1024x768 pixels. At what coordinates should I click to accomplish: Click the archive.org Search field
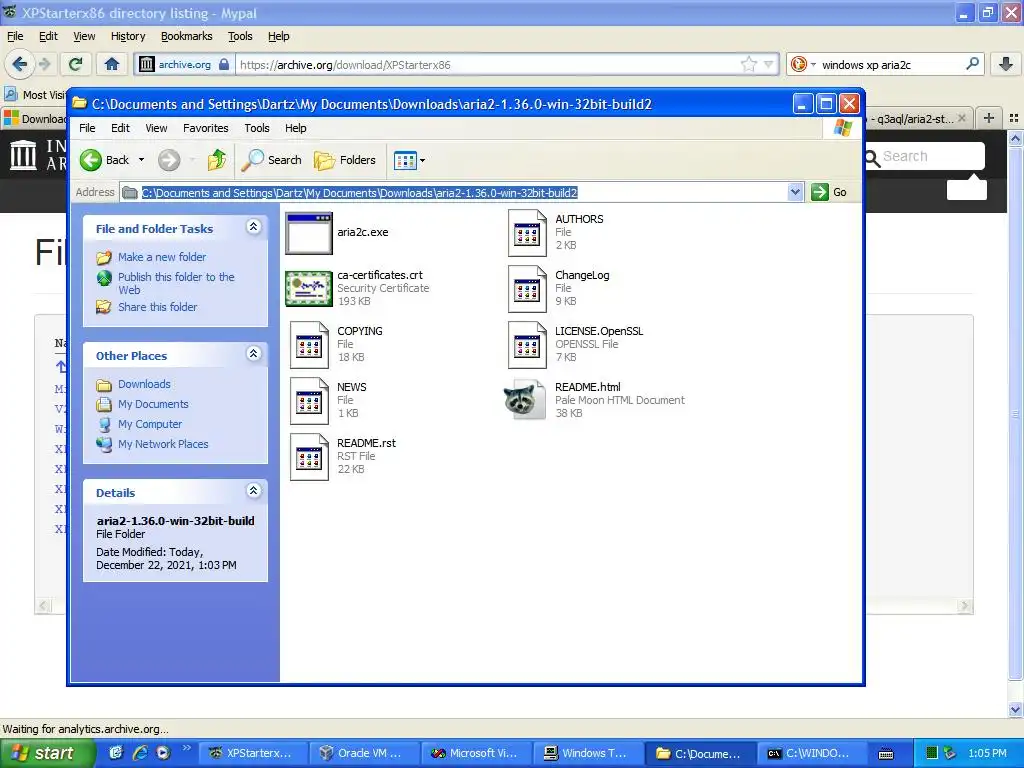tap(932, 157)
